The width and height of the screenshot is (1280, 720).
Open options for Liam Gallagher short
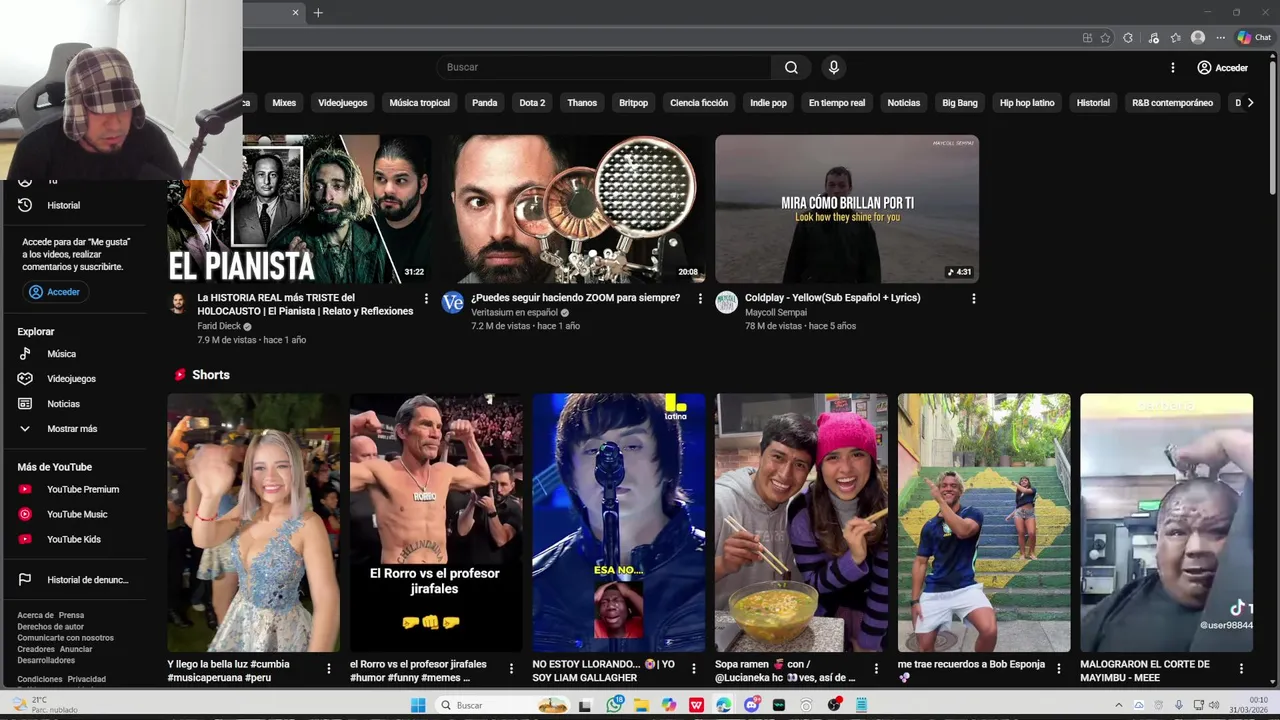(694, 668)
